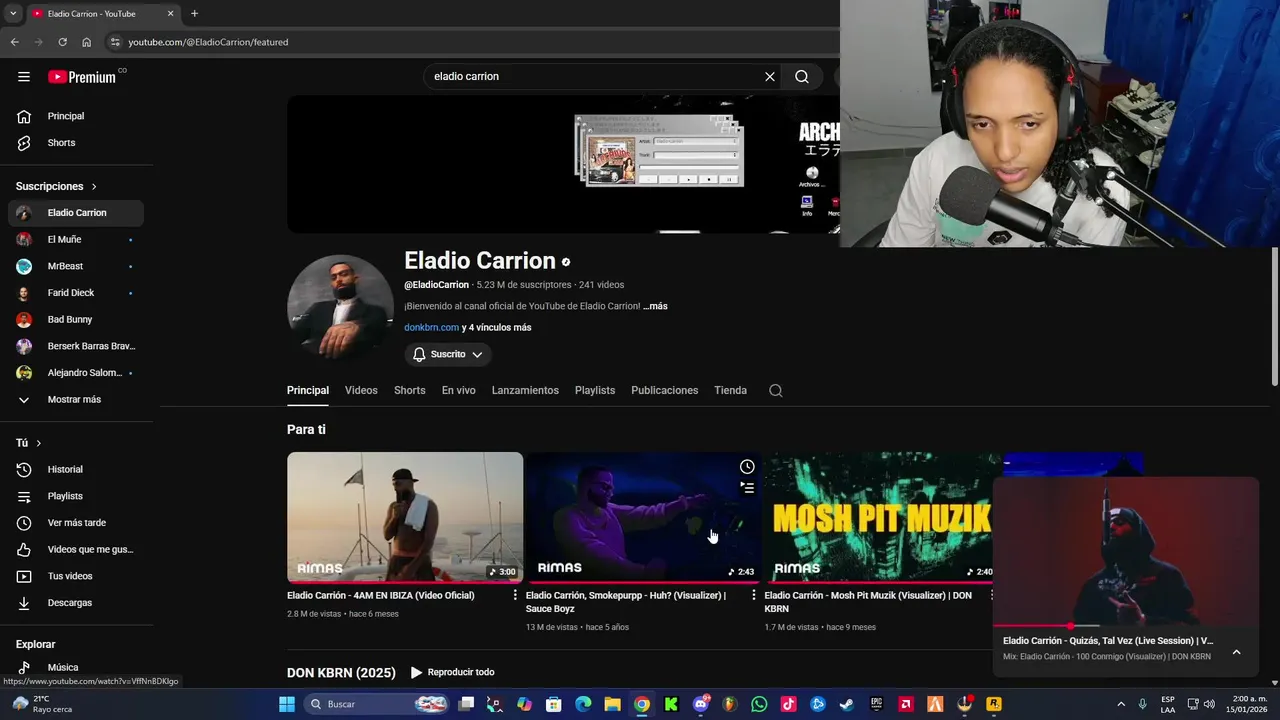Go back in Chrome
Image resolution: width=1280 pixels, height=720 pixels.
pos(14,42)
